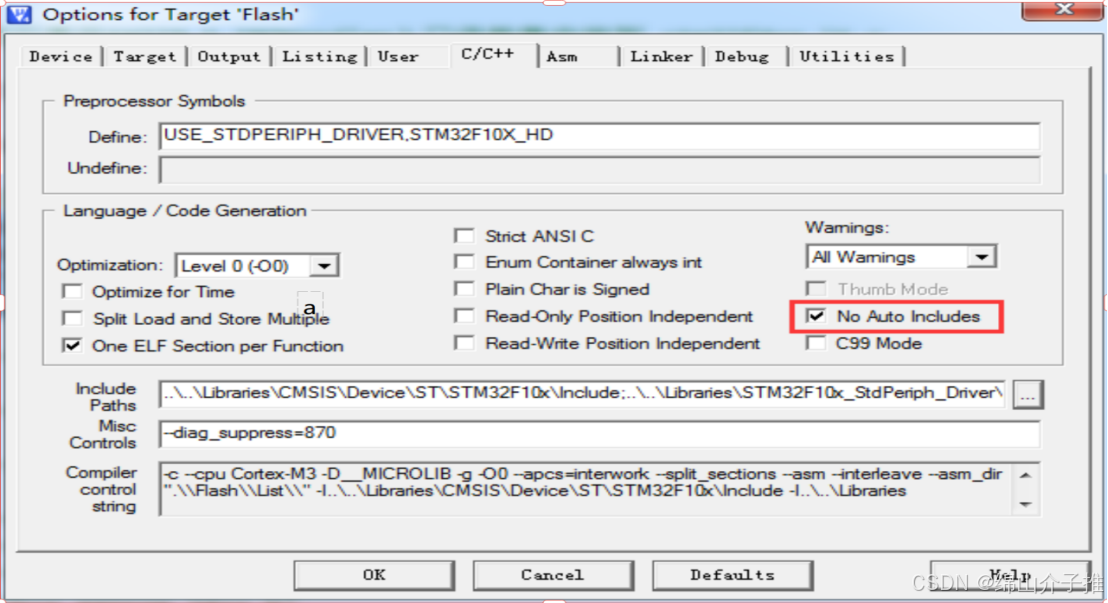Image resolution: width=1108 pixels, height=603 pixels.
Task: Open the Device tab
Action: [61, 57]
